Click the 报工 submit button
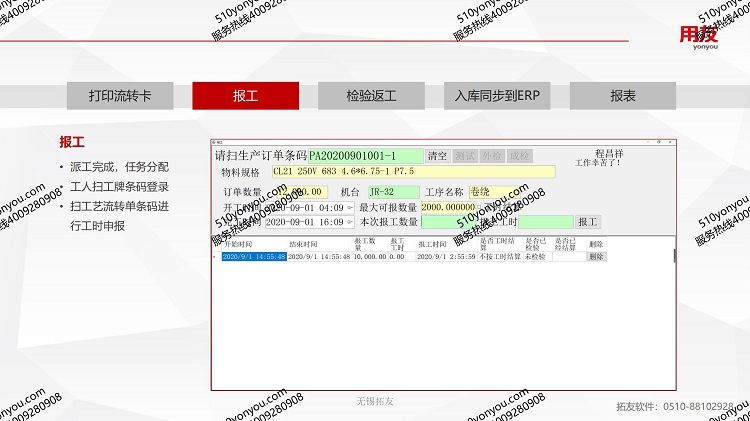This screenshot has height=421, width=750. [588, 221]
